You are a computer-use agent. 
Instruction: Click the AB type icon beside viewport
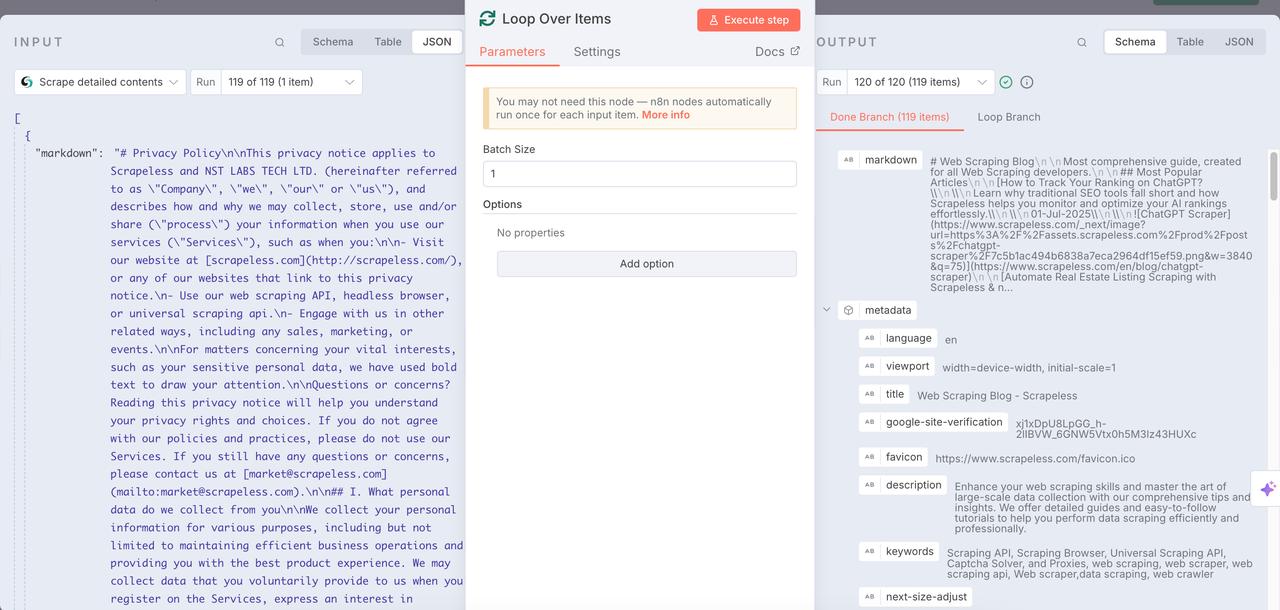(x=870, y=366)
